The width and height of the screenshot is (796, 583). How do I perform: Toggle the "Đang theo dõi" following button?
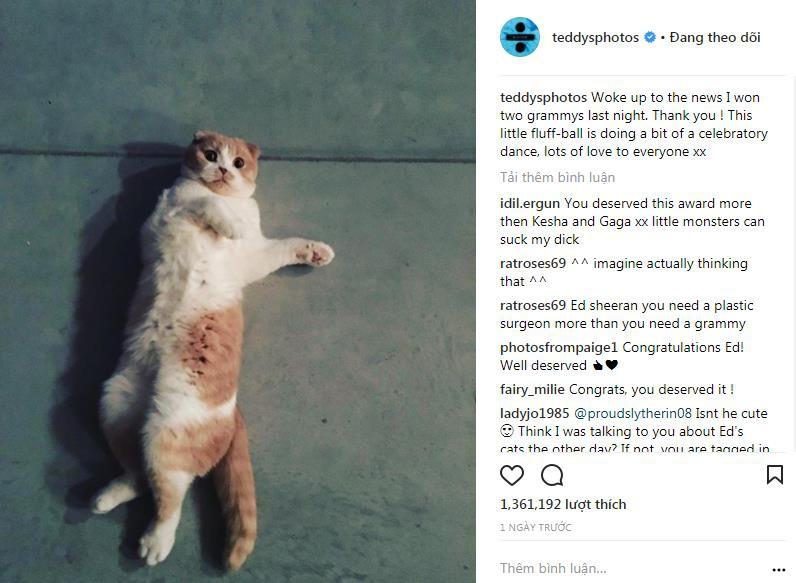click(715, 38)
